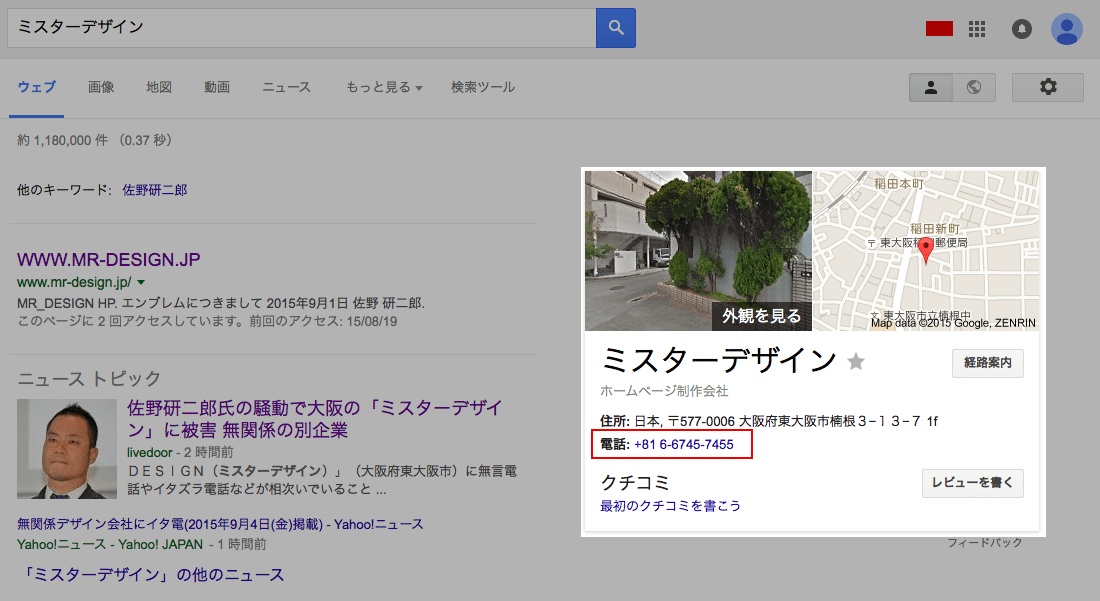1100x601 pixels.
Task: Switch to the 地図 tab
Action: [x=159, y=87]
